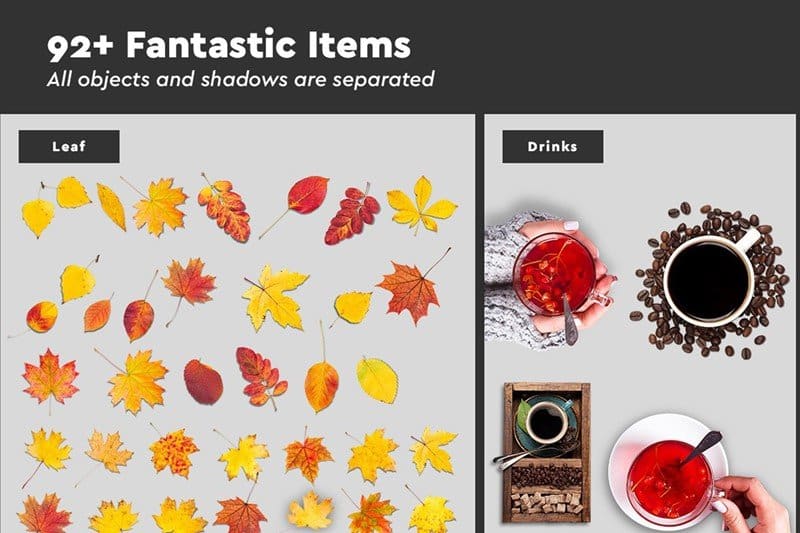Screen dimensions: 800x533
Task: Select the red rowan compound leaf in top row
Action: [x=352, y=215]
